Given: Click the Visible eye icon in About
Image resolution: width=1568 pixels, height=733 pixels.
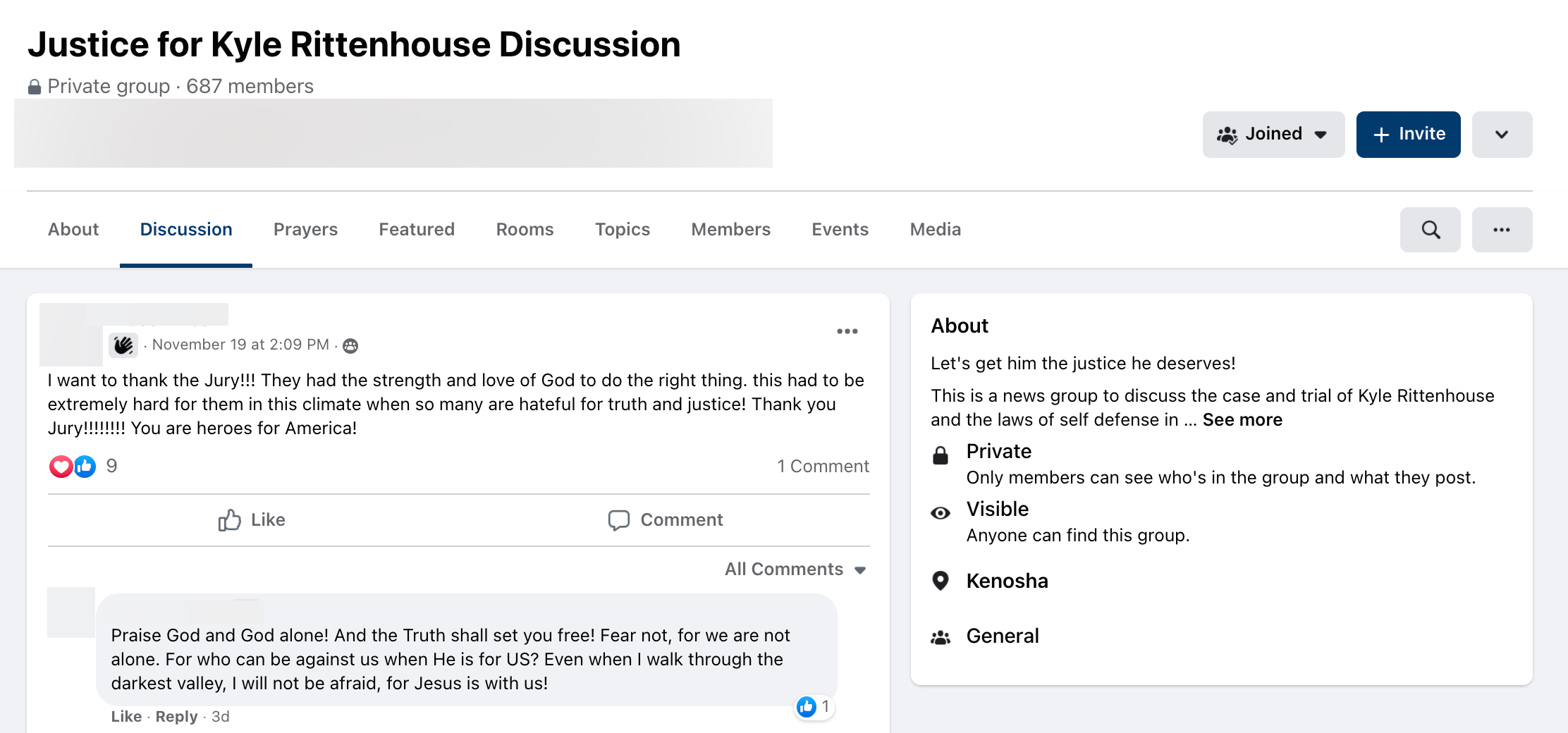Looking at the screenshot, I should [941, 512].
